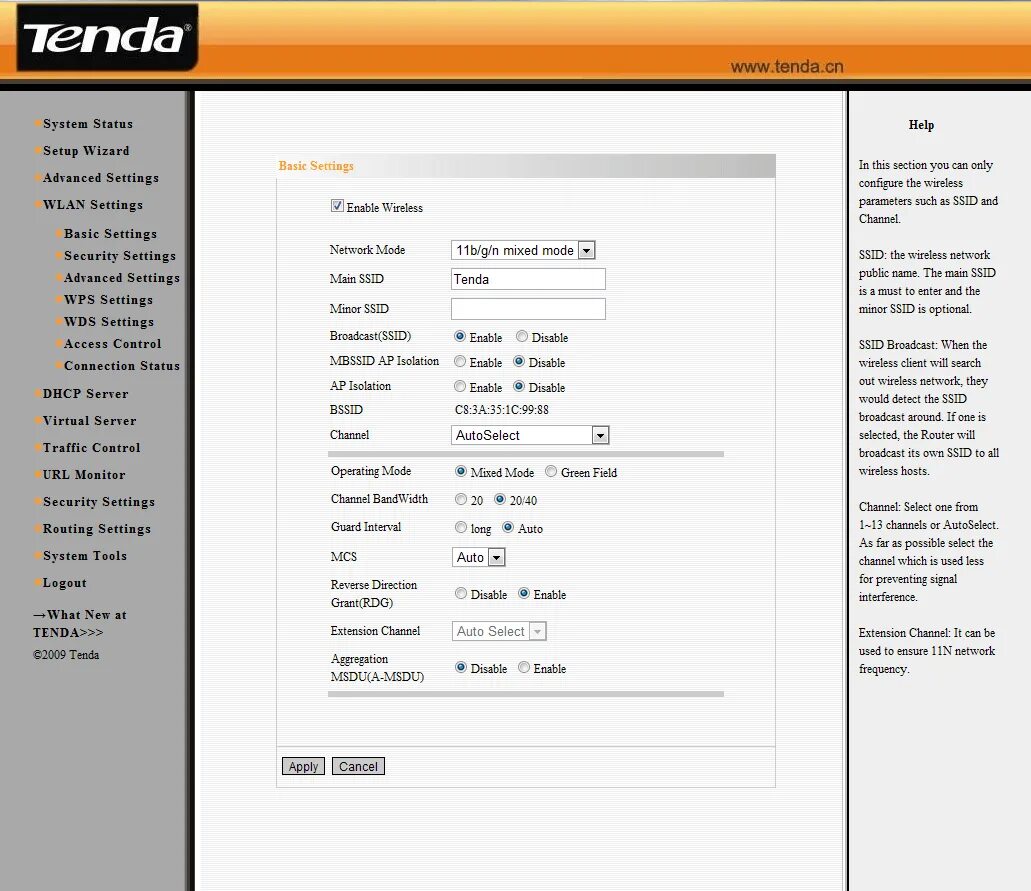1031x891 pixels.
Task: Set Channel BandWidth to 20
Action: pyautogui.click(x=461, y=499)
